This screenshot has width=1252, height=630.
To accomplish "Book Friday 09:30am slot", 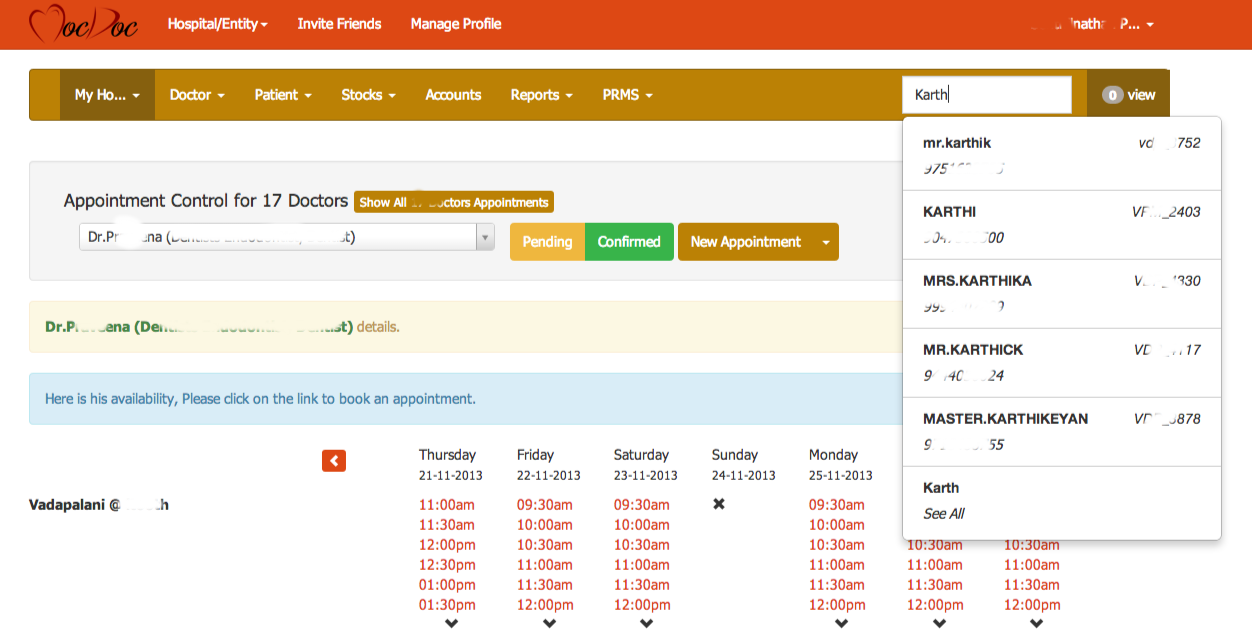I will [x=545, y=505].
